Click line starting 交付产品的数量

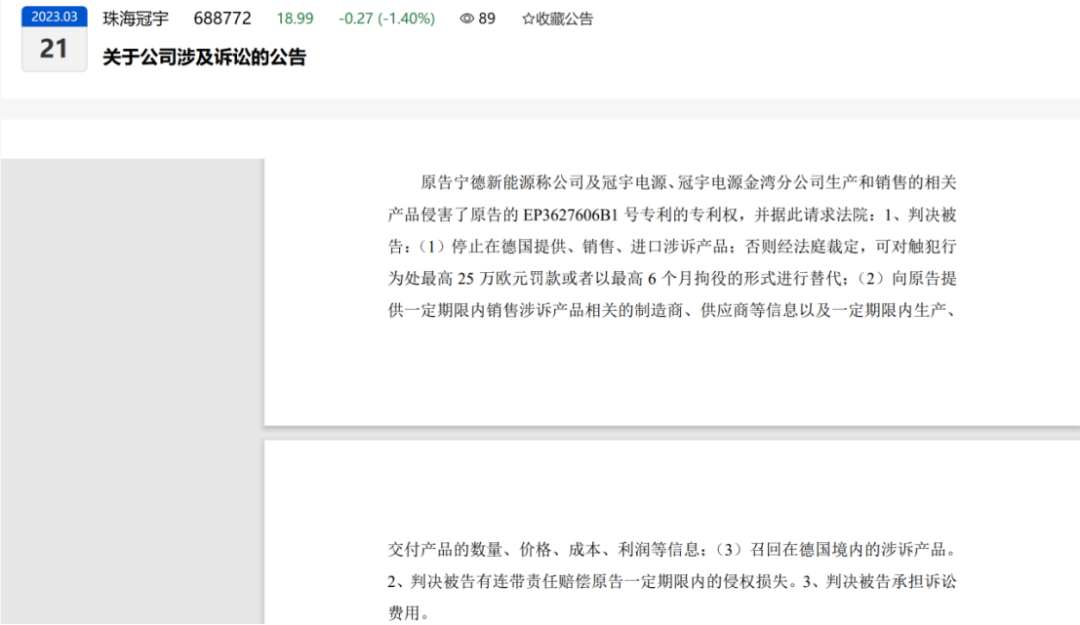(x=672, y=550)
